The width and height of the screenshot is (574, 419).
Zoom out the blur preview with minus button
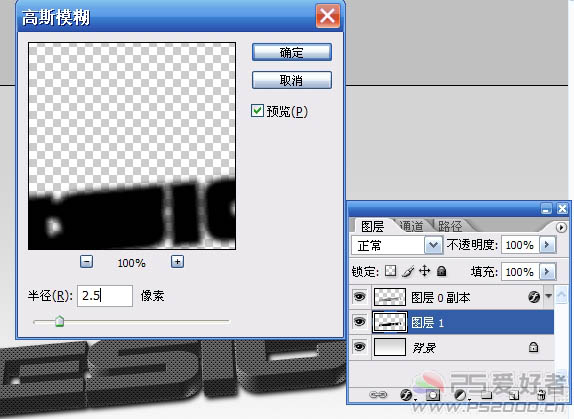click(x=86, y=262)
